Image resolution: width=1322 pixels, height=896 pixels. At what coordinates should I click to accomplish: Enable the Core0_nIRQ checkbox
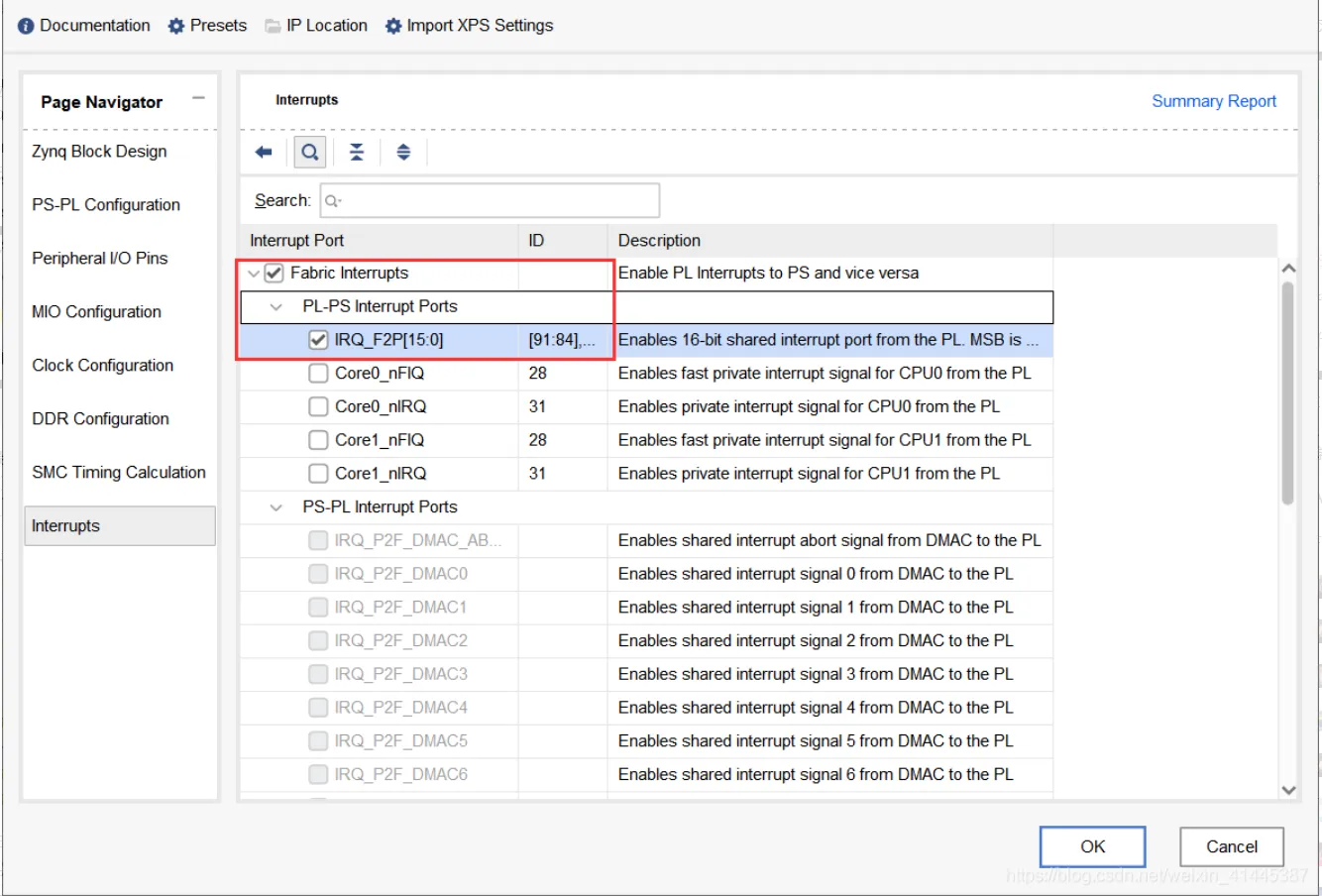tap(318, 406)
